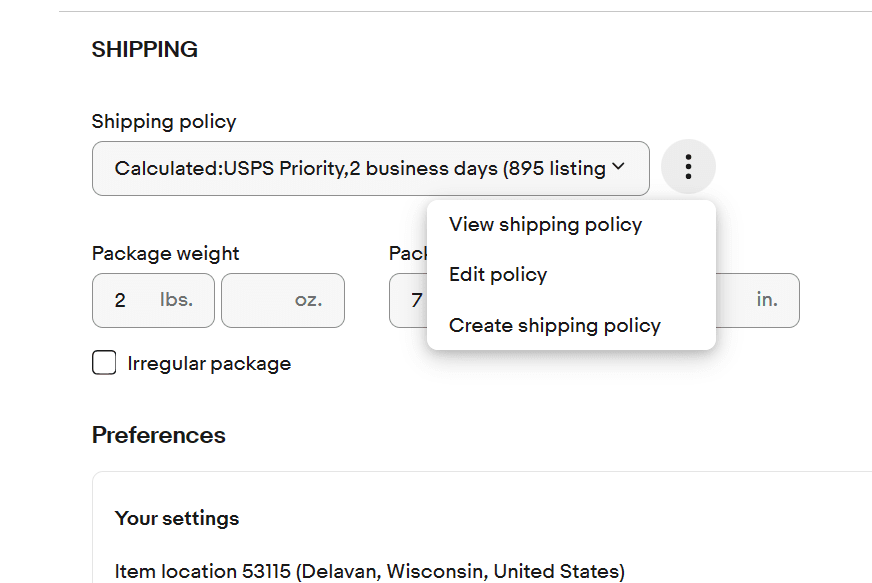Select Create shipping policy option
Viewport: 872px width, 583px height.
[x=555, y=325]
